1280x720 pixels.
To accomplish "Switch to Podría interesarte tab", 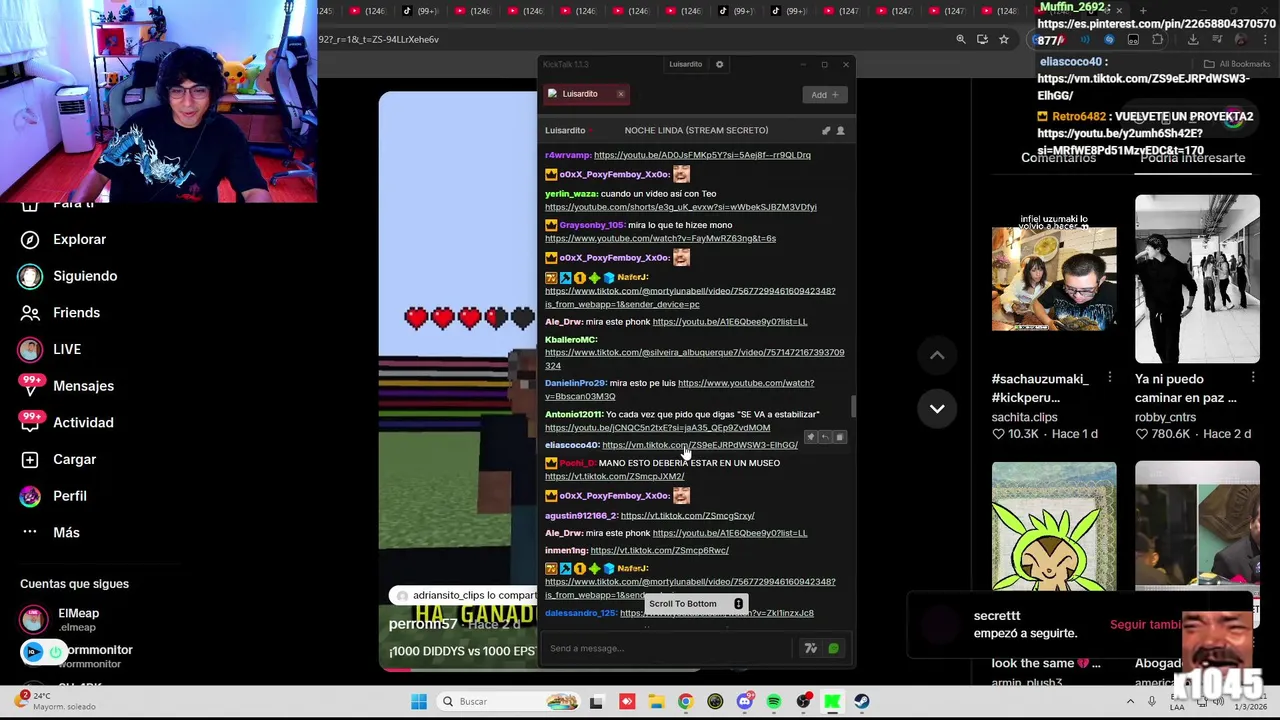I will tap(1193, 158).
